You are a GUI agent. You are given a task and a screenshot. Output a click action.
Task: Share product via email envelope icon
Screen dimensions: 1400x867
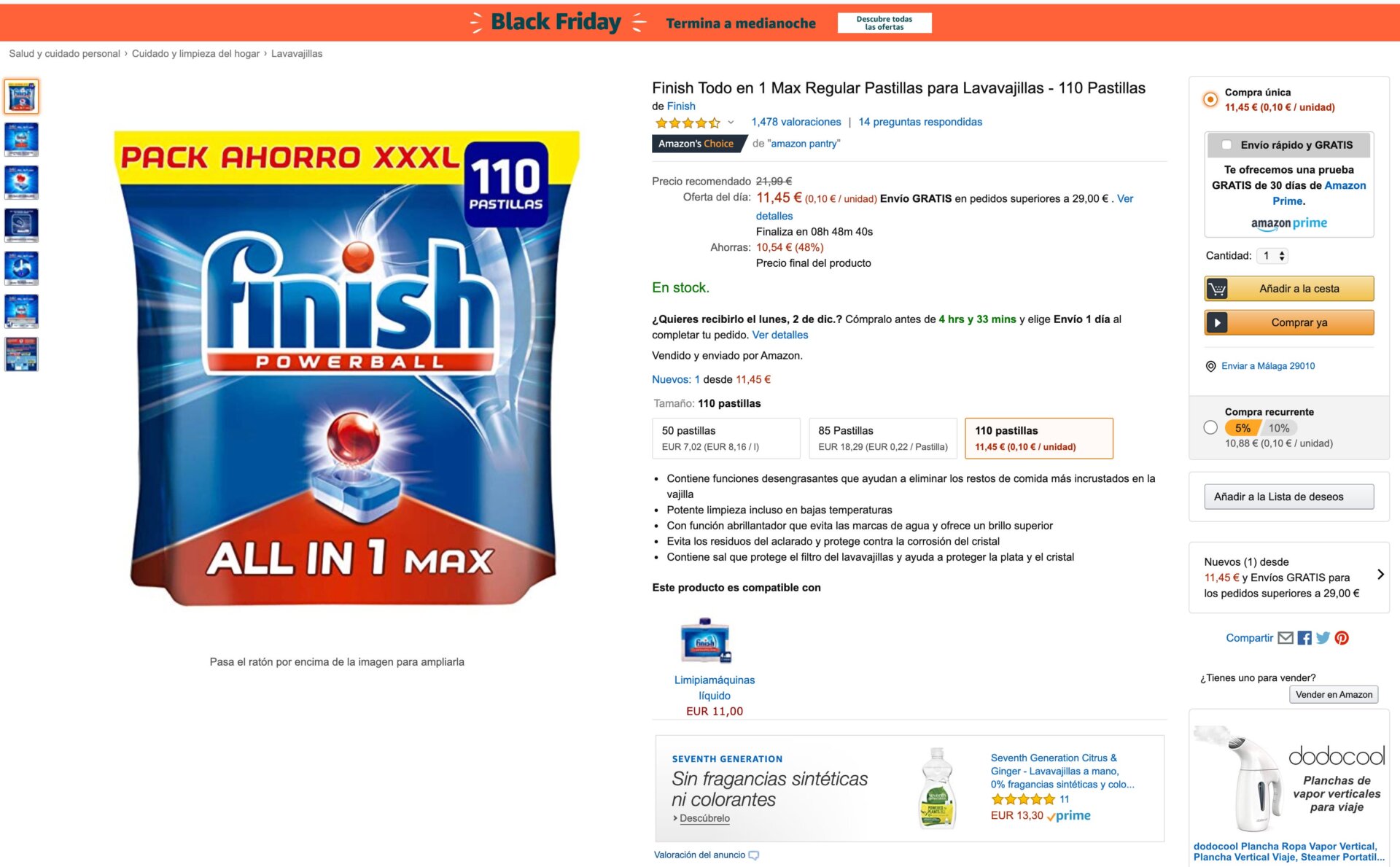point(1286,638)
